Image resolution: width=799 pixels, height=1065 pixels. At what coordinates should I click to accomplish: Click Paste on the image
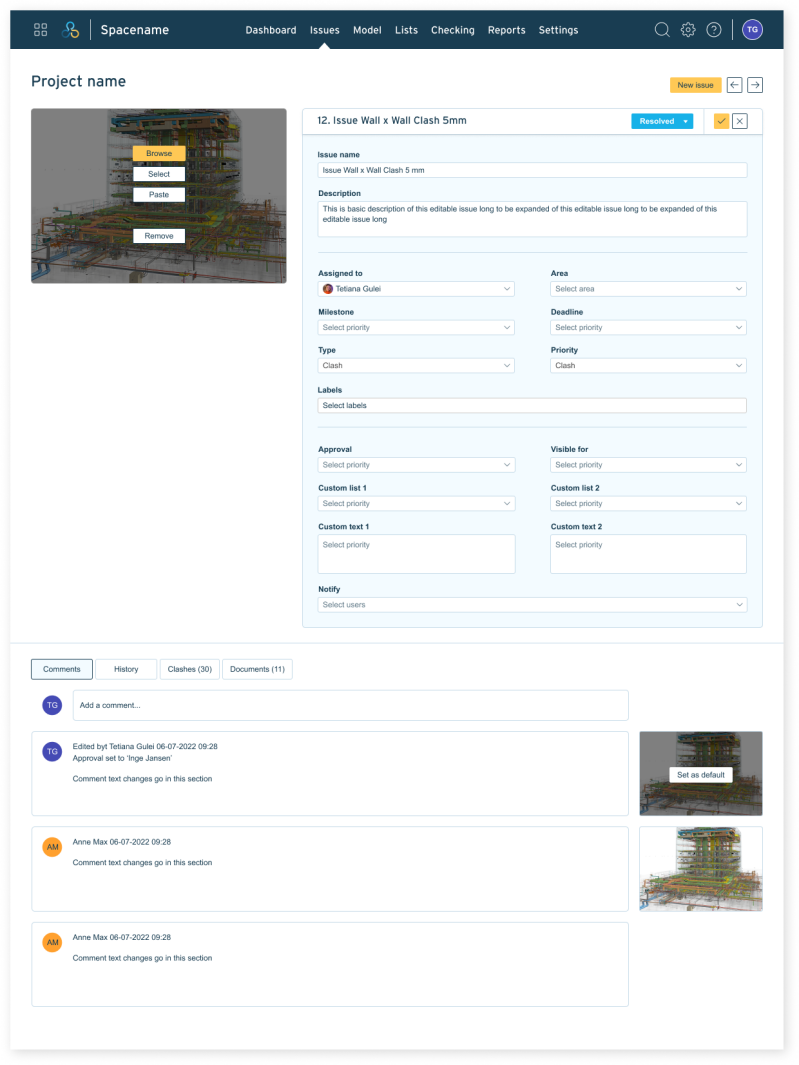pyautogui.click(x=159, y=194)
